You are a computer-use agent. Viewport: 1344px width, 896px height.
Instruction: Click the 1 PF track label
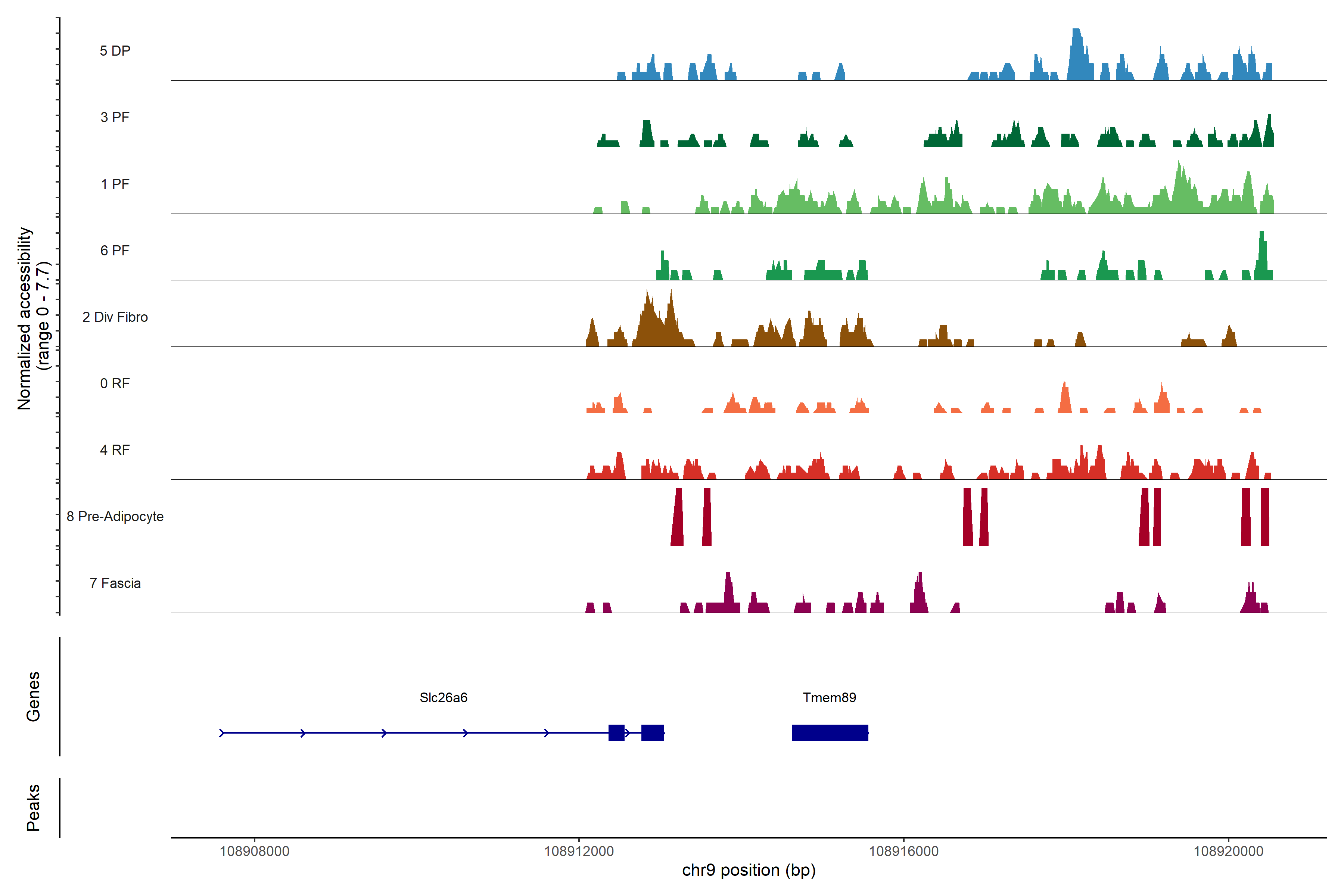point(115,184)
